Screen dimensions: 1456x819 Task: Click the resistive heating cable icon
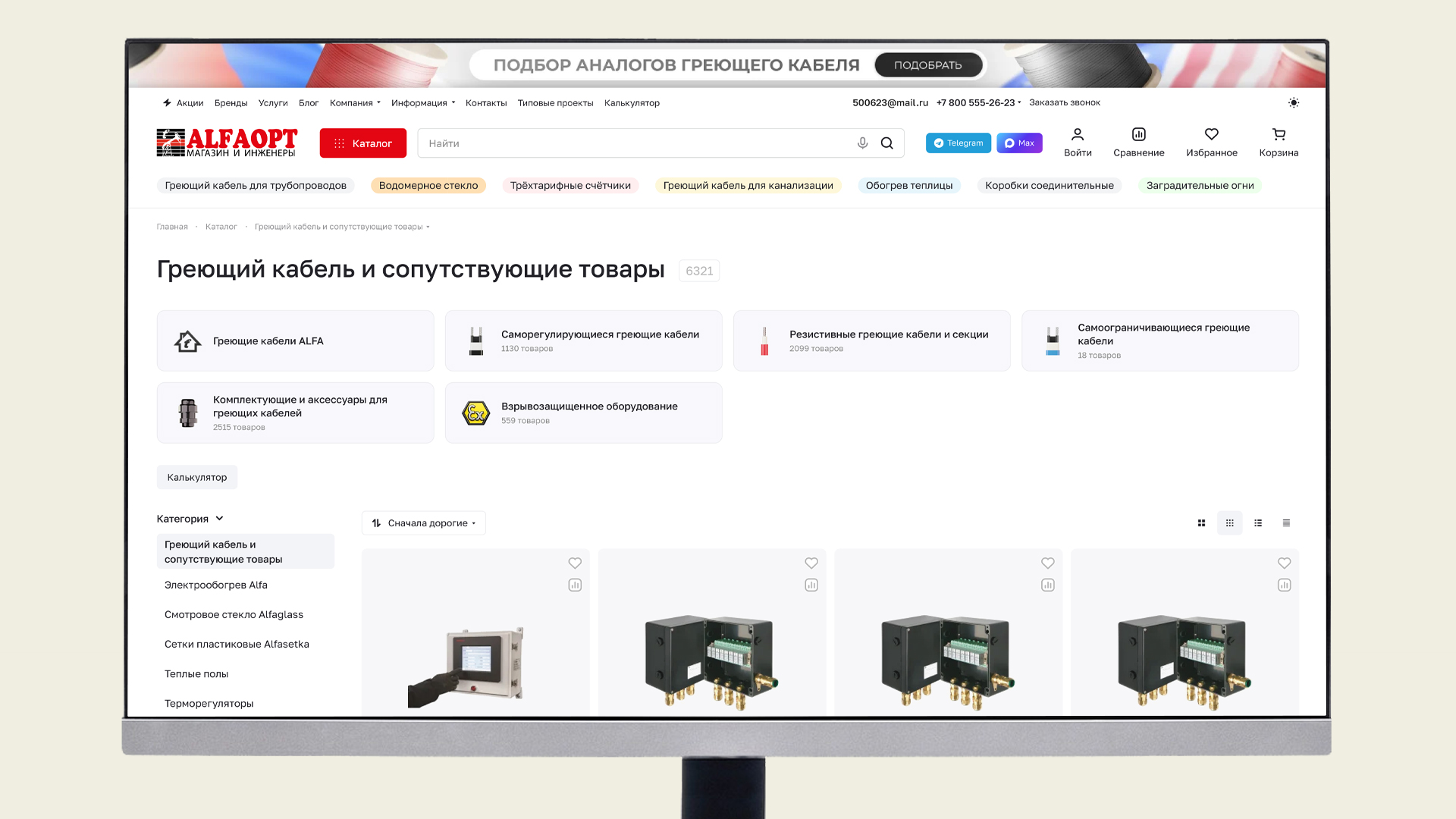point(764,341)
